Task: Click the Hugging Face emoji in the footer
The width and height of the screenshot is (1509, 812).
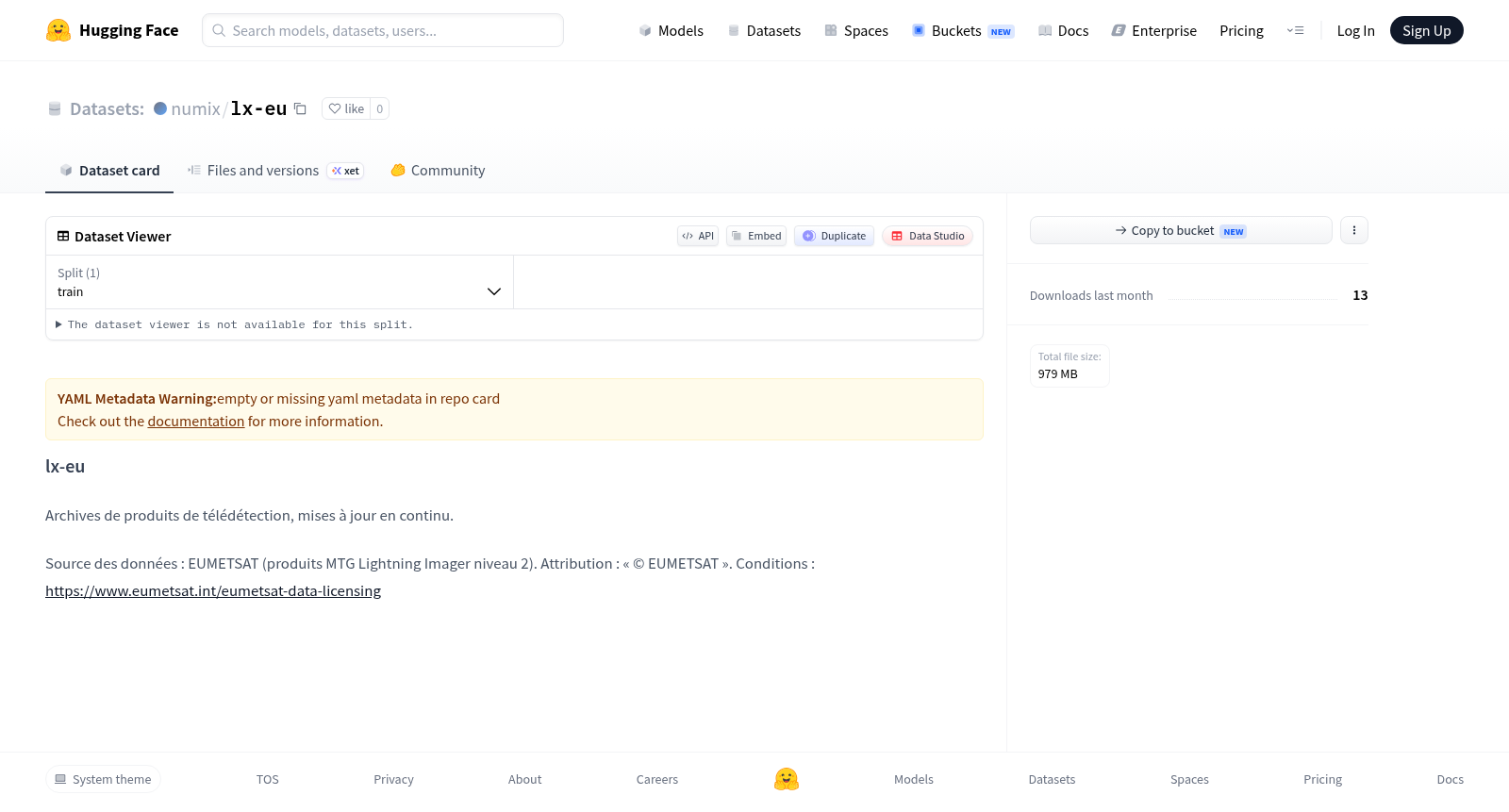Action: [x=787, y=779]
